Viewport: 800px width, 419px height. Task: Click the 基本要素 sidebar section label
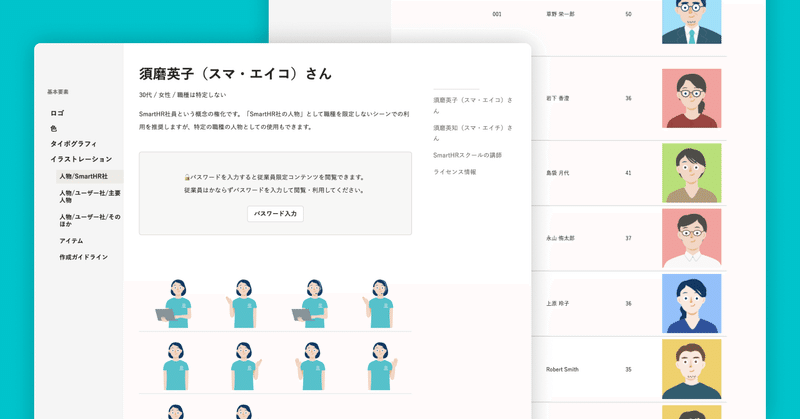point(58,92)
